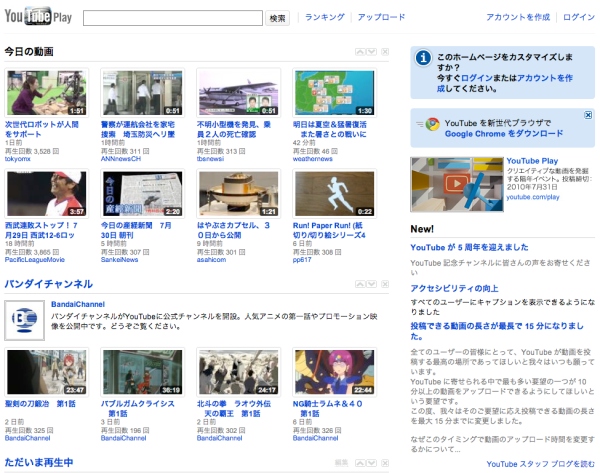
Task: Move ただいま再生中 section down arrow
Action: point(372,463)
